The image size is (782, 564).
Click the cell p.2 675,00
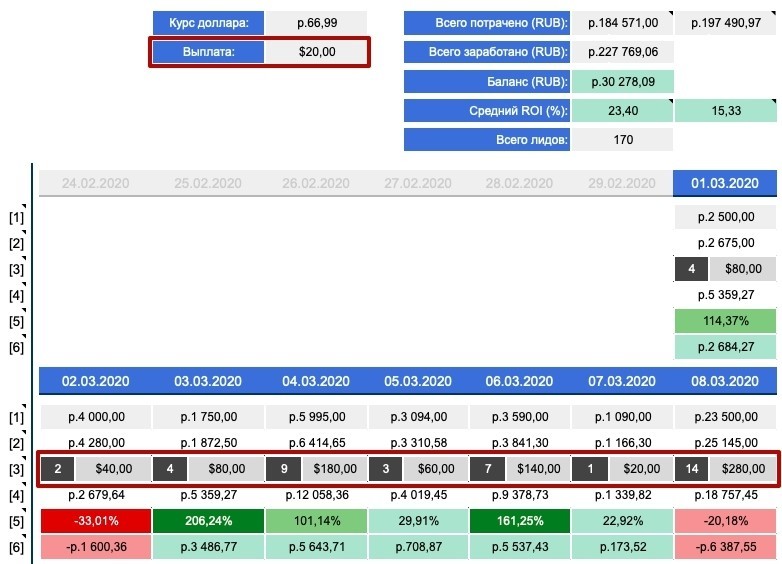point(726,243)
